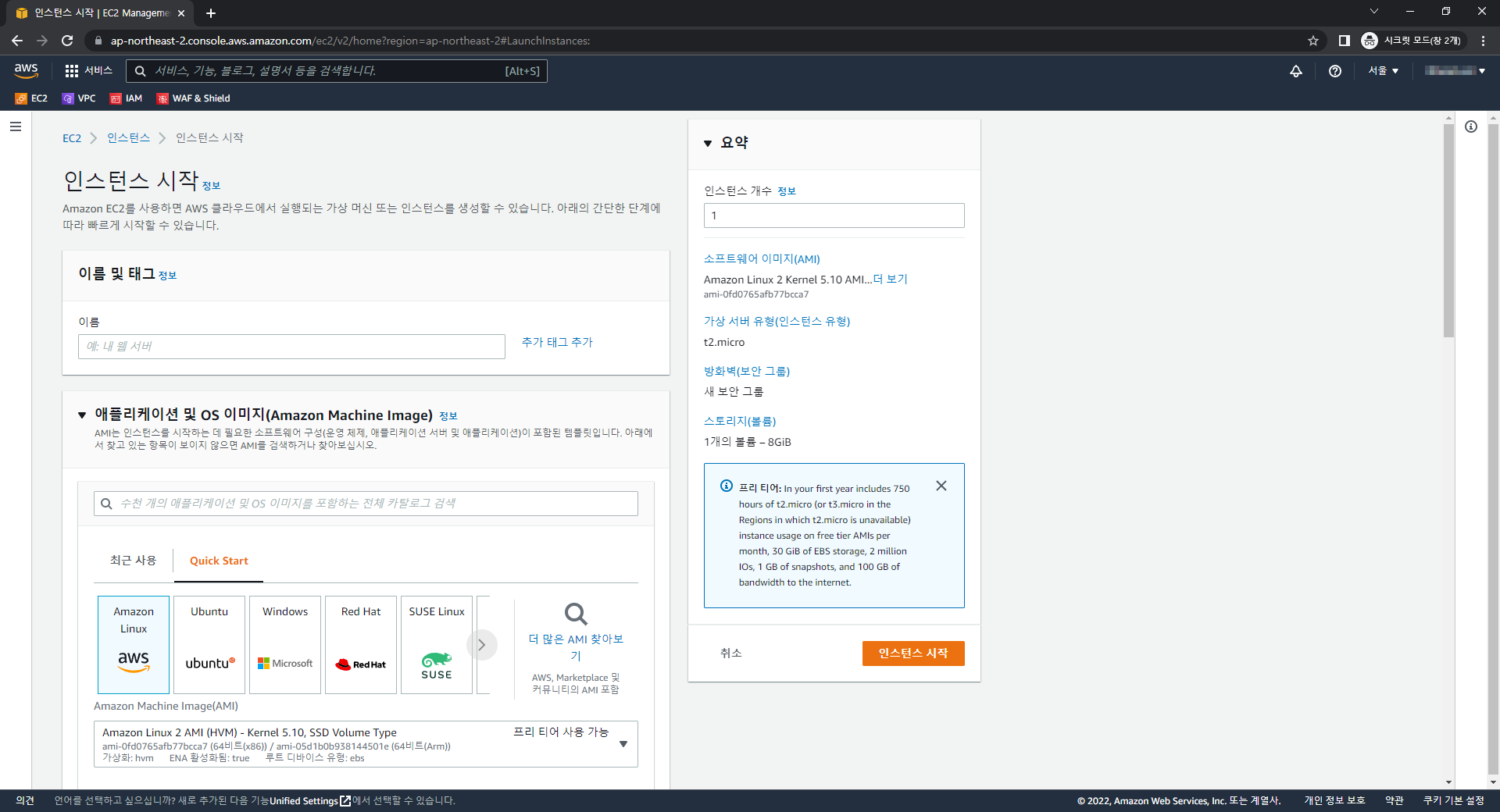1500x812 pixels.
Task: Open a new browser tab
Action: [211, 13]
